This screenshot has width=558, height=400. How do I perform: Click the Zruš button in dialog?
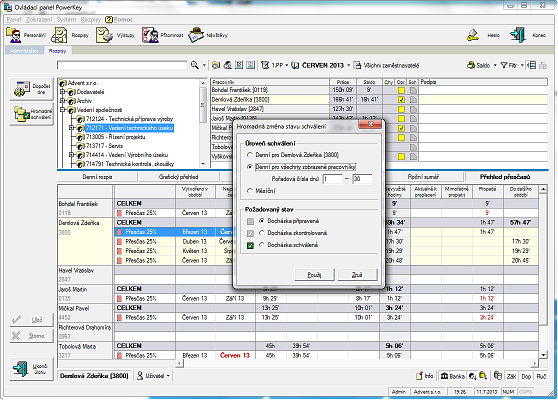(357, 274)
